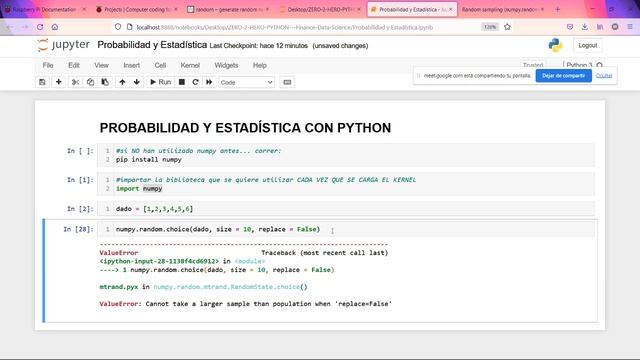Click site info shield icon in address bar
Screen dimensions: 640x360
[x=118, y=27]
